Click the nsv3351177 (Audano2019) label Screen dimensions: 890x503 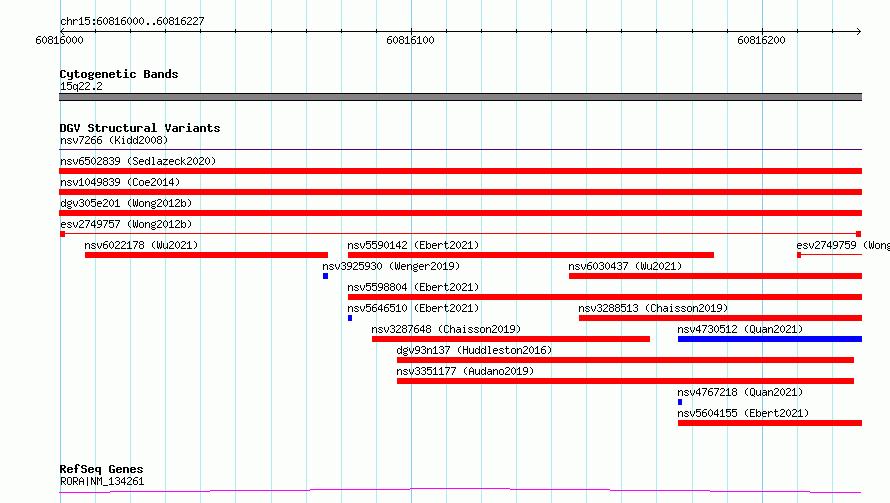(x=465, y=371)
